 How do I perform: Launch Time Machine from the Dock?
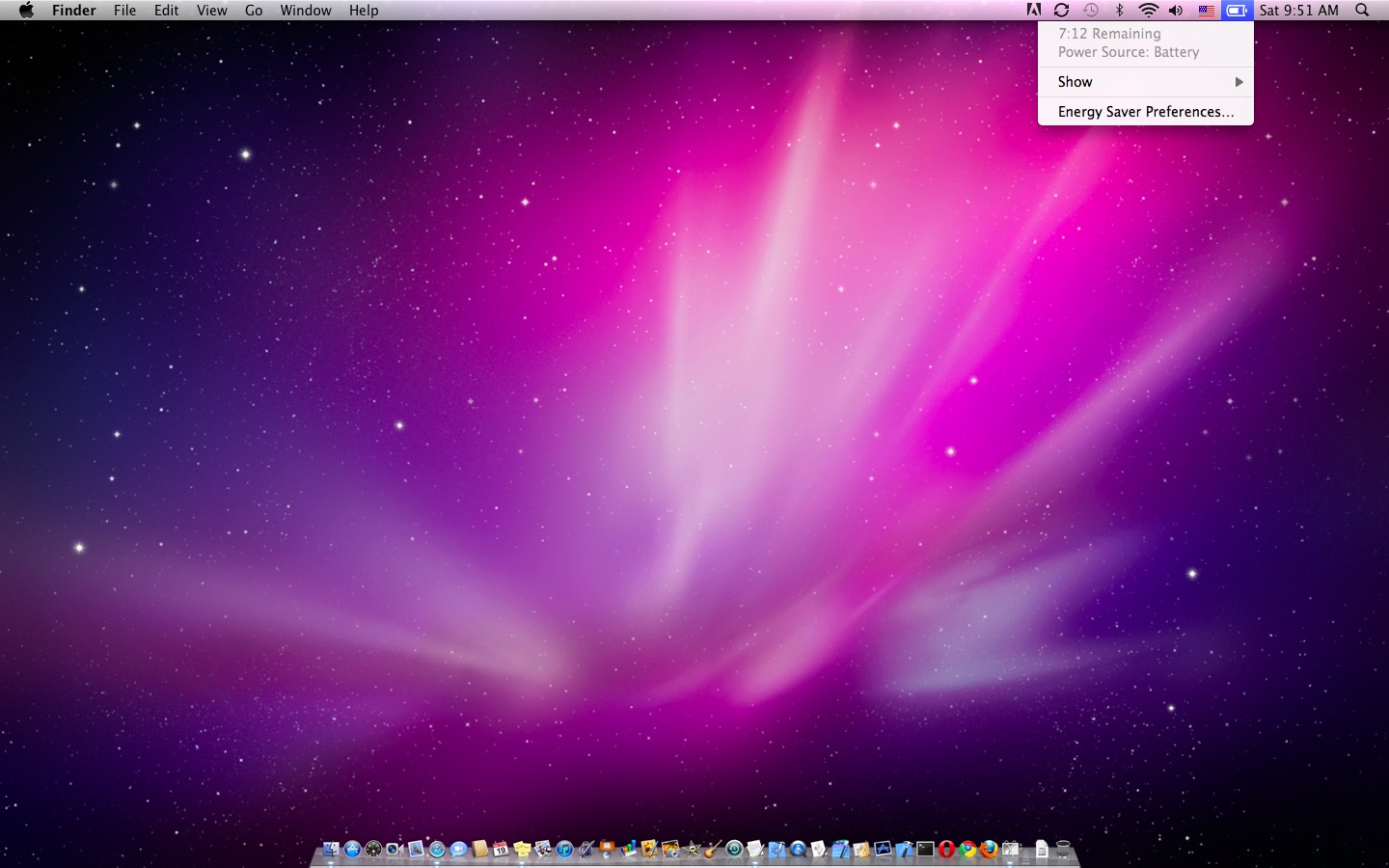pos(735,849)
